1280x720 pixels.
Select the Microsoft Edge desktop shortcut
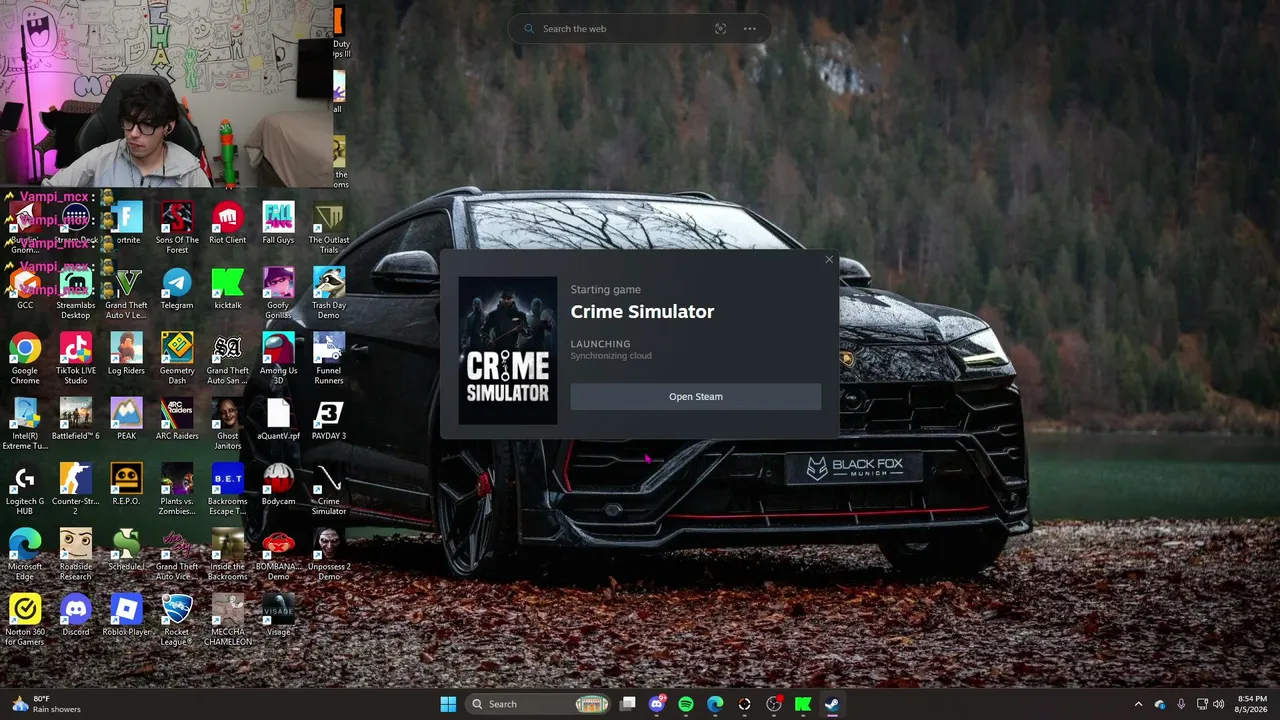click(x=25, y=555)
